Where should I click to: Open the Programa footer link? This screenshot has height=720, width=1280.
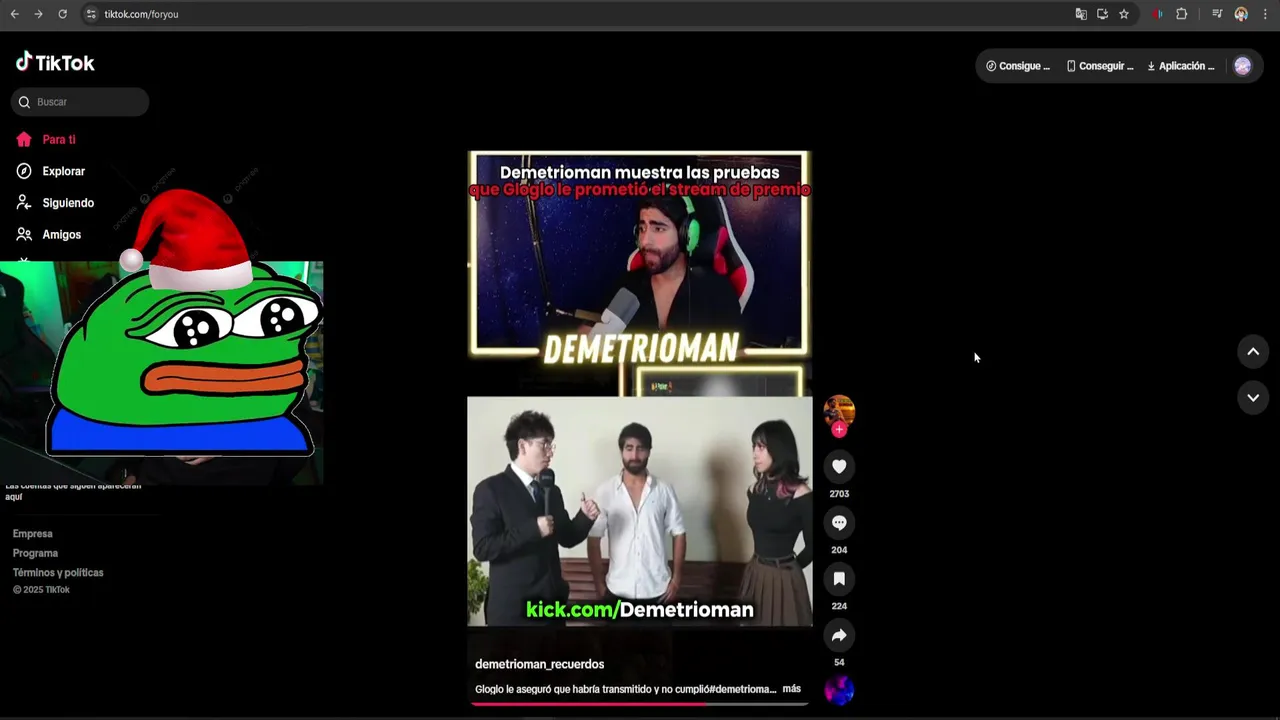tap(35, 553)
